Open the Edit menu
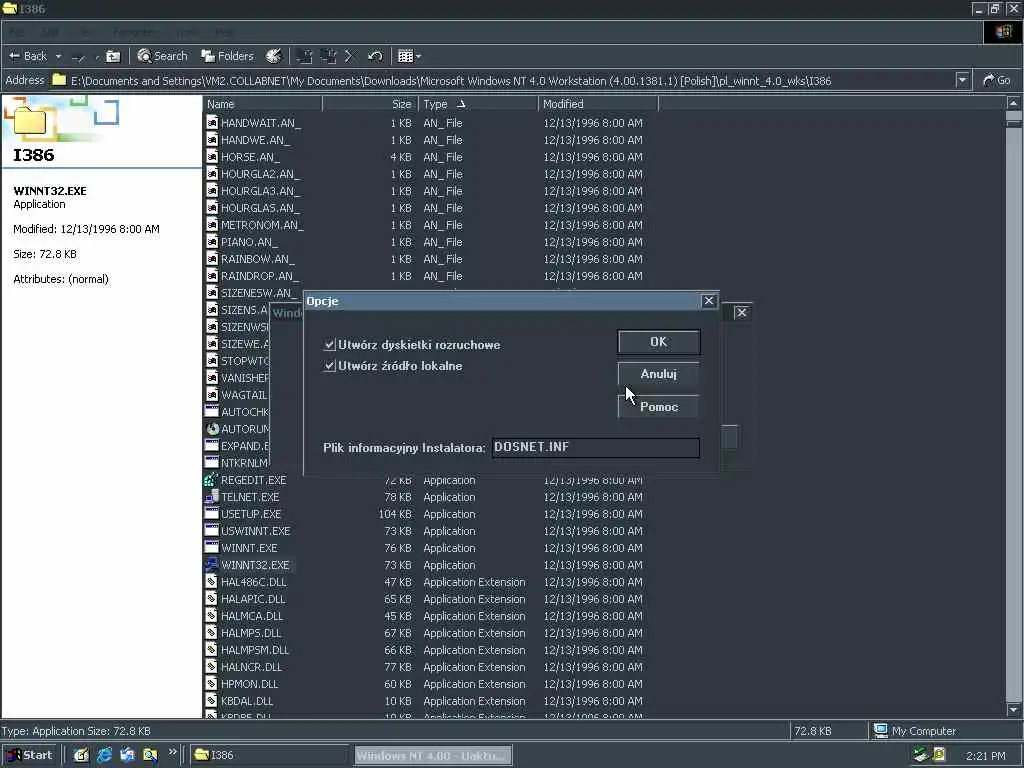Image resolution: width=1024 pixels, height=768 pixels. coord(49,32)
